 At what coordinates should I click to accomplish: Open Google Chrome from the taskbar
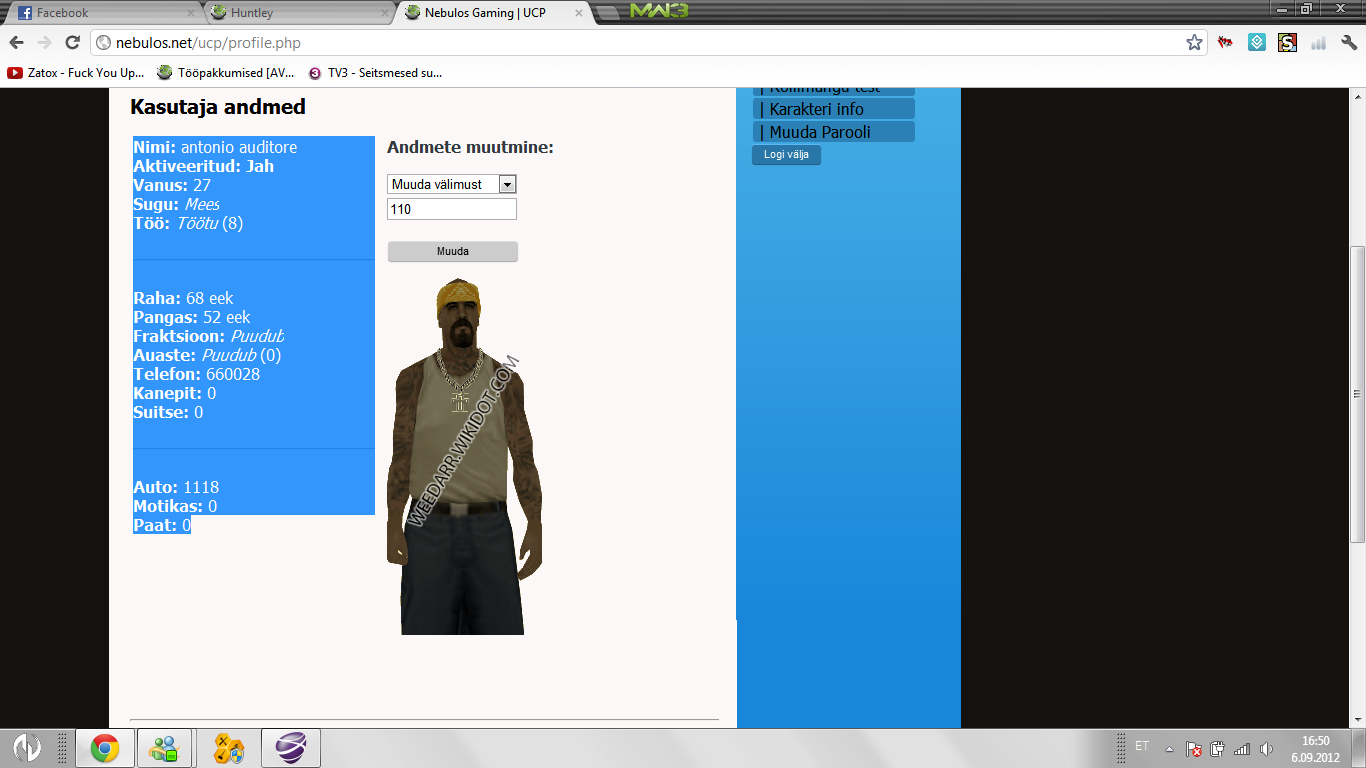105,748
